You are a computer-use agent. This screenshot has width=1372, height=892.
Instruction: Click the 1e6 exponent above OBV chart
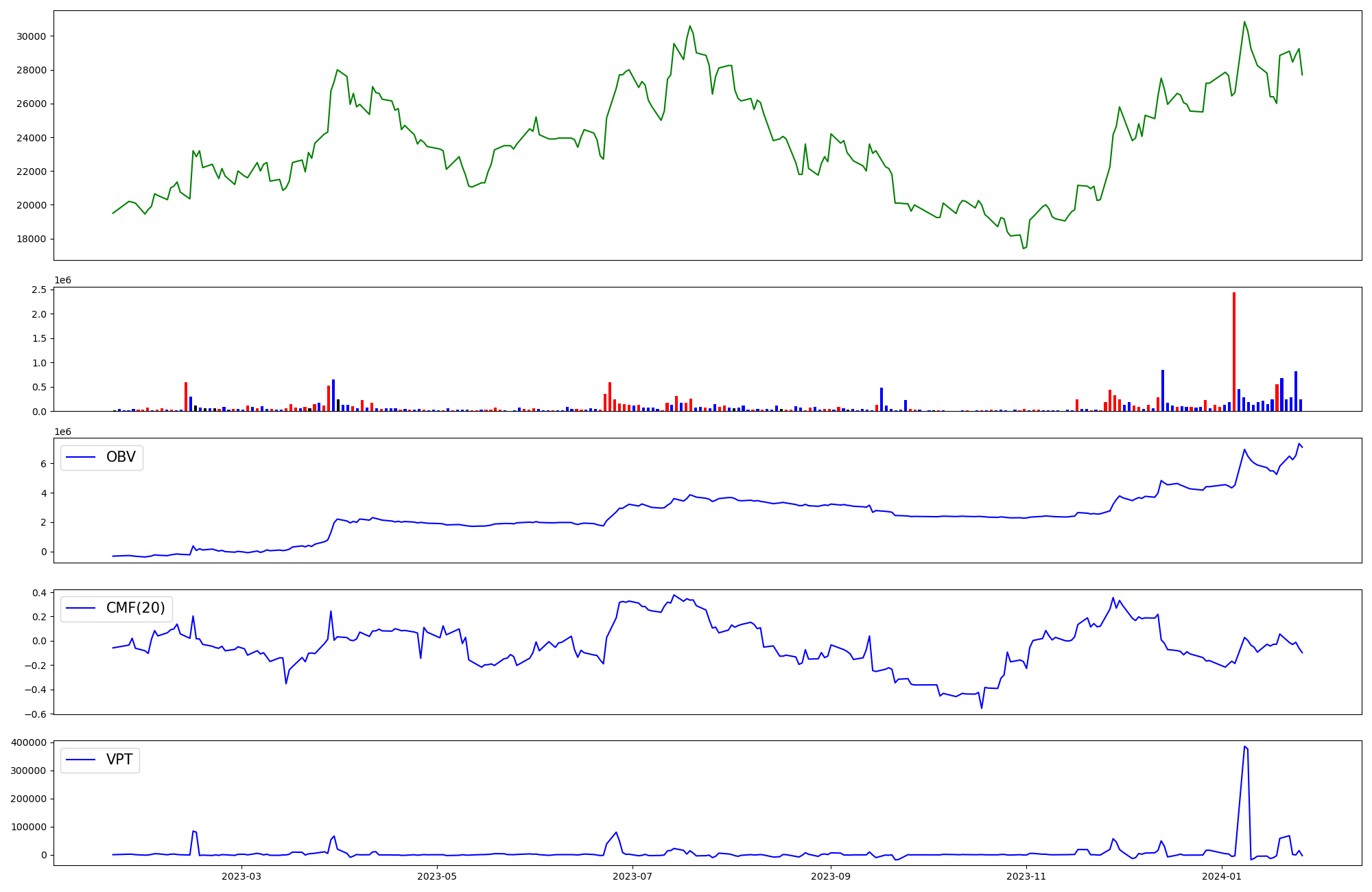62,432
